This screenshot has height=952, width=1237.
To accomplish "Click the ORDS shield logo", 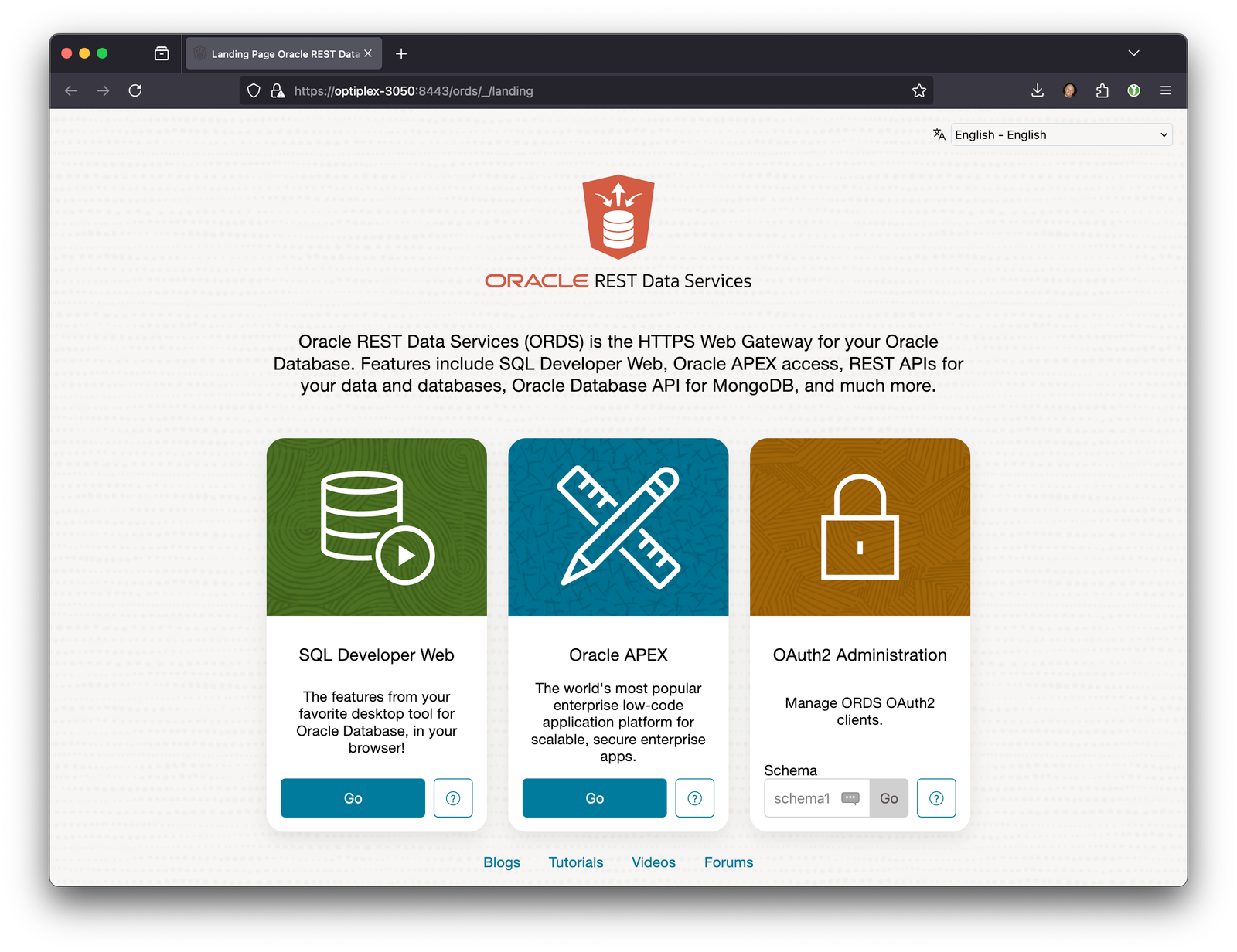I will pyautogui.click(x=618, y=217).
